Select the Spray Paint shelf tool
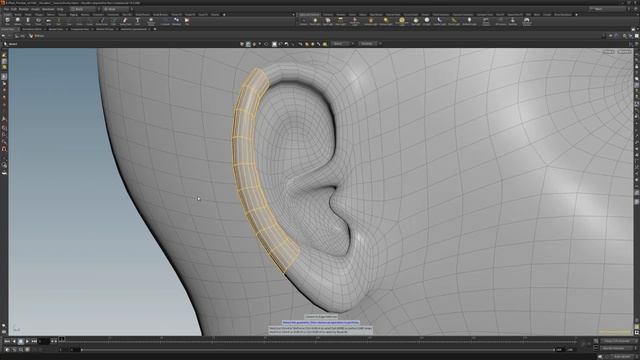This screenshot has width=640, height=360. [125, 21]
